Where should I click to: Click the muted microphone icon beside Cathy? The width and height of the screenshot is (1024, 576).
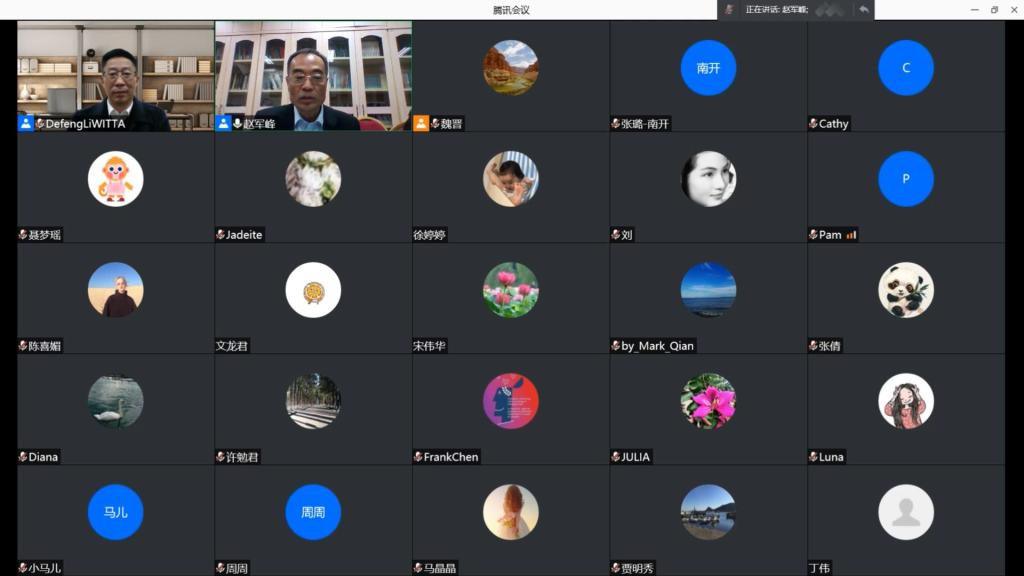pyautogui.click(x=813, y=124)
